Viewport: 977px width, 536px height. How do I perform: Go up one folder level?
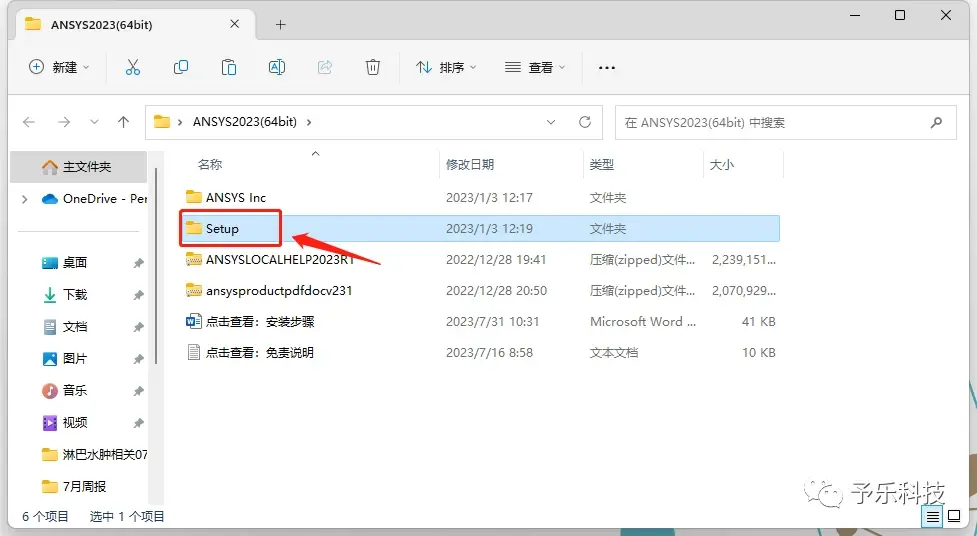(x=123, y=122)
